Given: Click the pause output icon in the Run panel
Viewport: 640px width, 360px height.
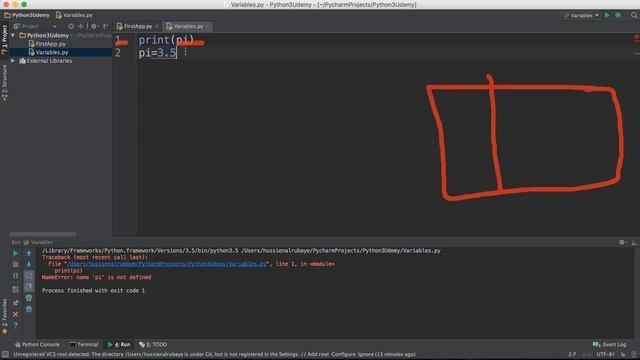Looking at the screenshot, I should click(16, 276).
